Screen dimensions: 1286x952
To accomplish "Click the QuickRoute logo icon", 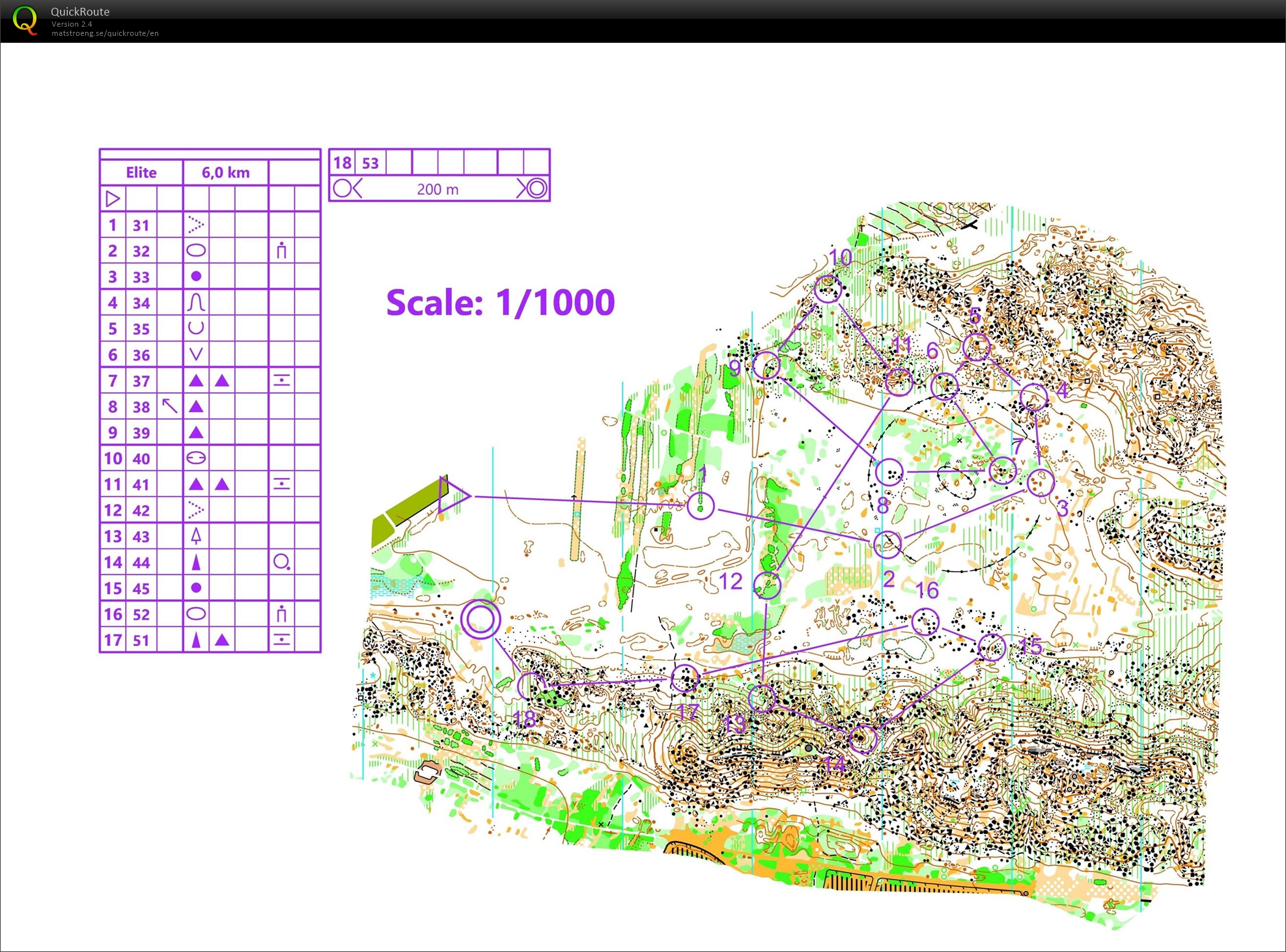I will (25, 20).
